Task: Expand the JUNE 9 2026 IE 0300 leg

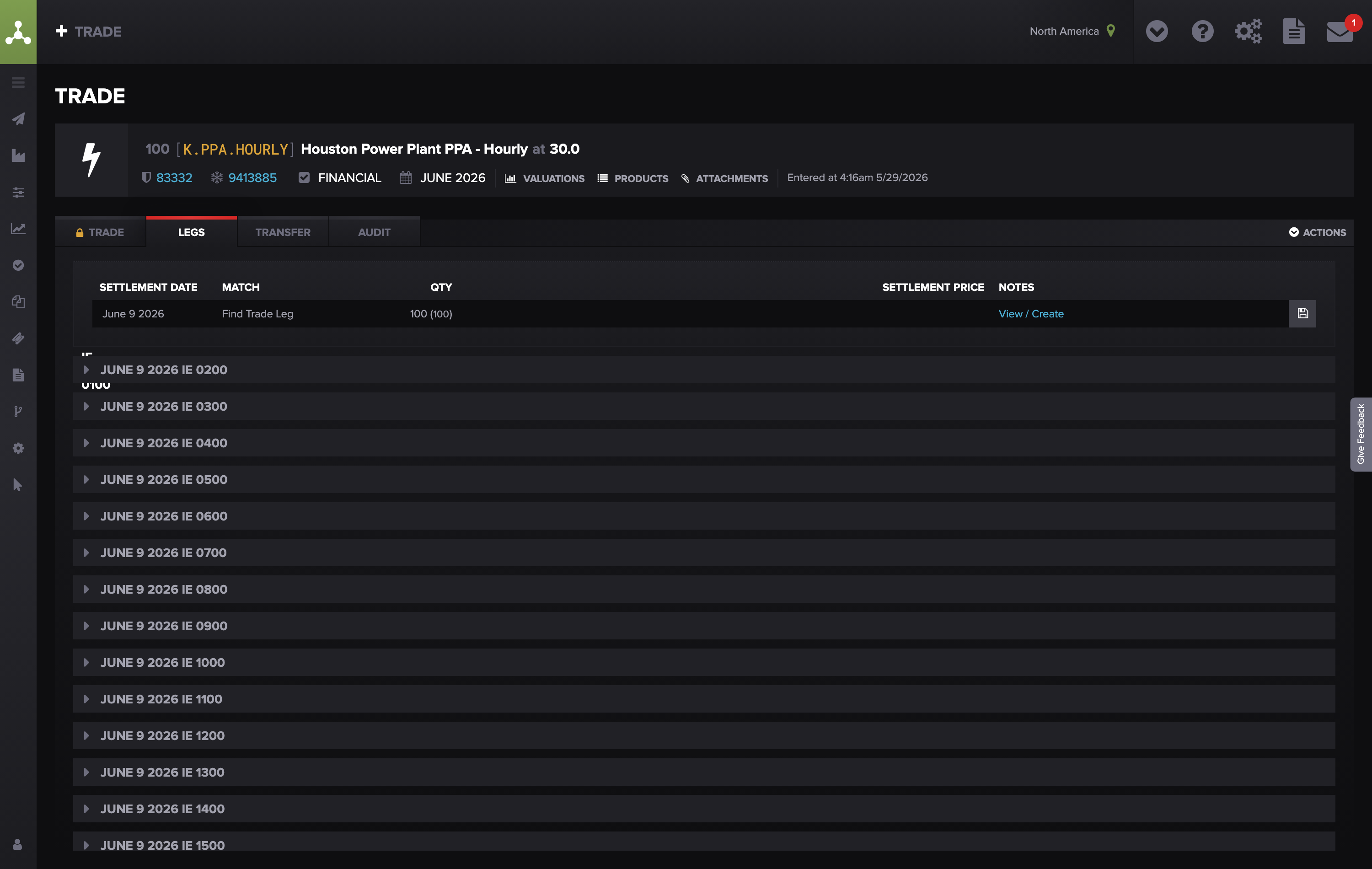Action: tap(704, 406)
